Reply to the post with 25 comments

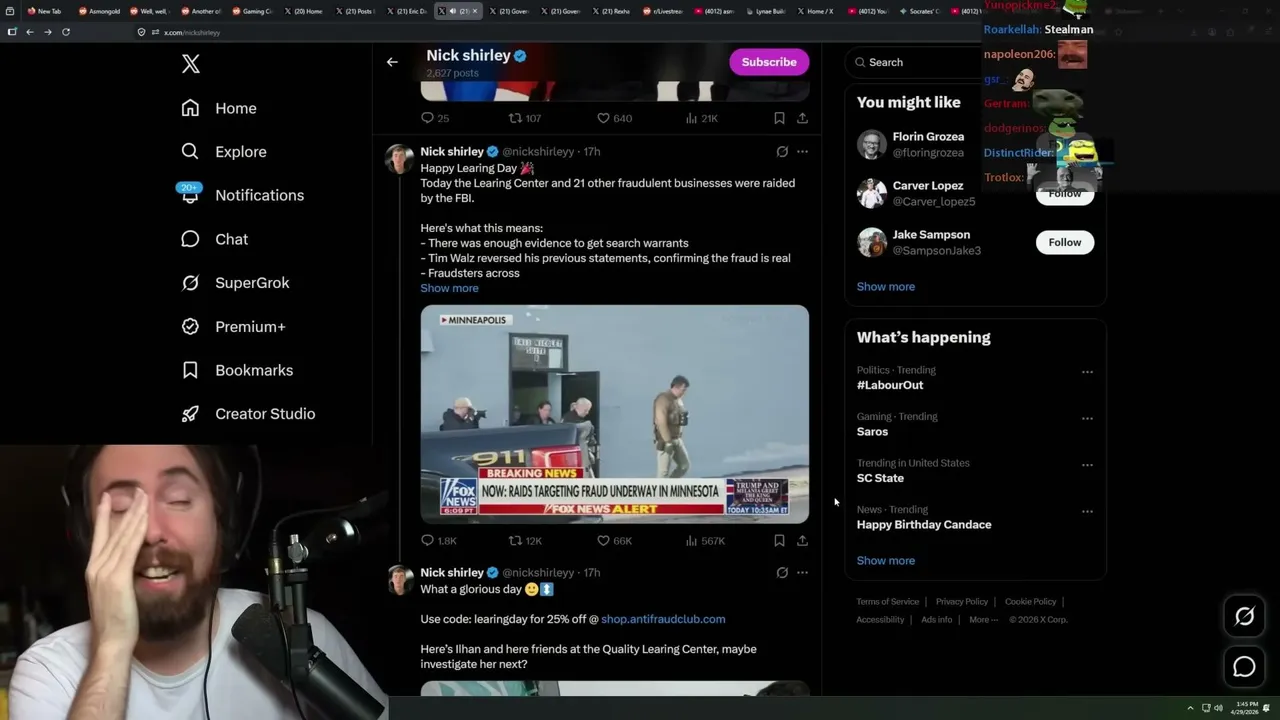(435, 118)
